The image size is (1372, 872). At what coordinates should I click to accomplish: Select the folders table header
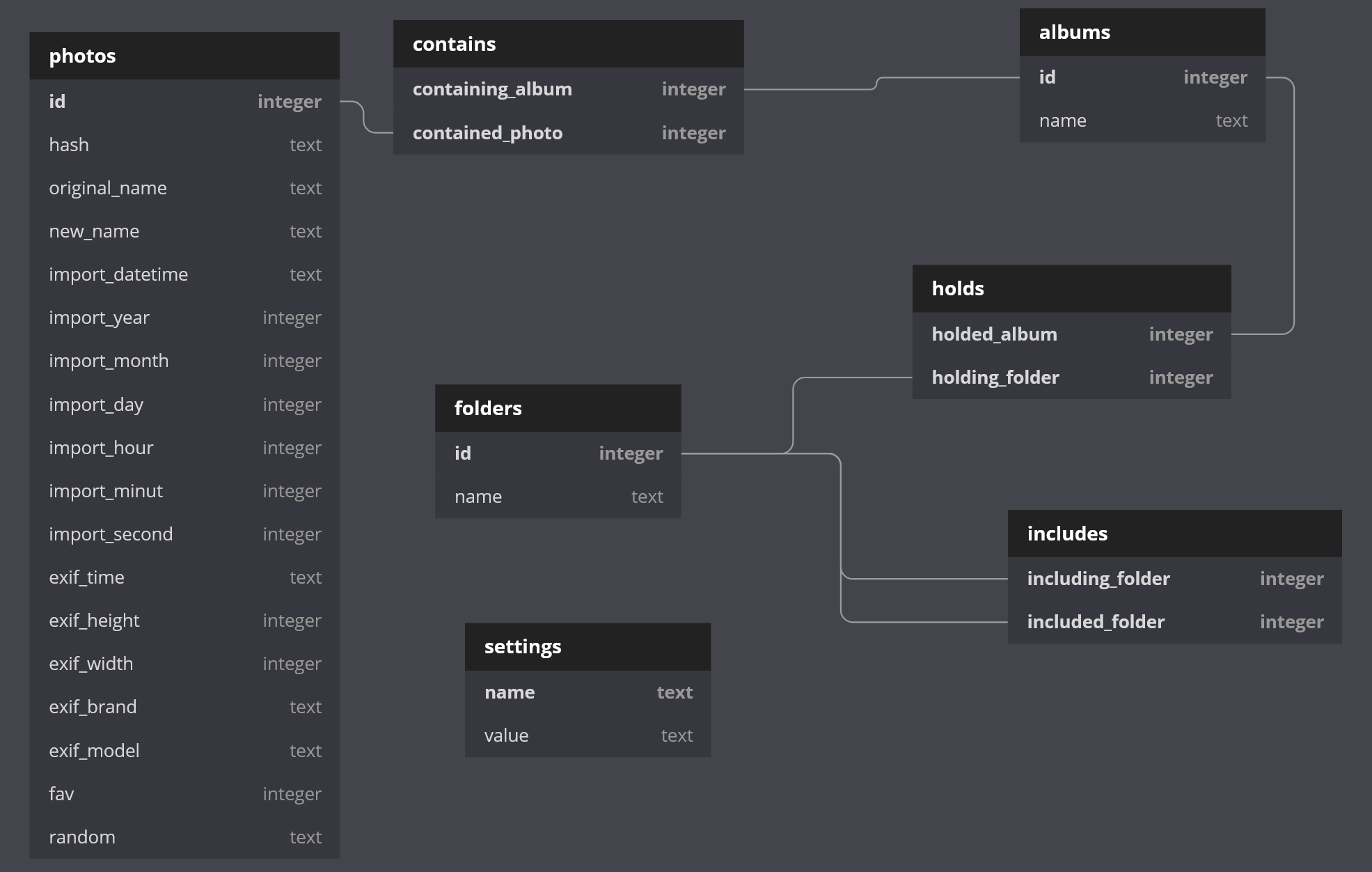click(557, 408)
